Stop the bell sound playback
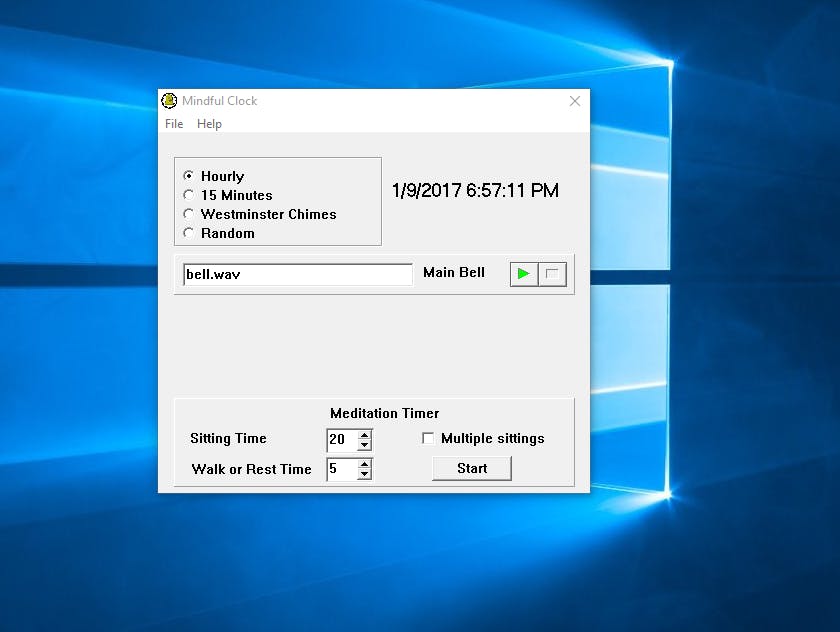Screen dimensions: 840x632 [552, 274]
